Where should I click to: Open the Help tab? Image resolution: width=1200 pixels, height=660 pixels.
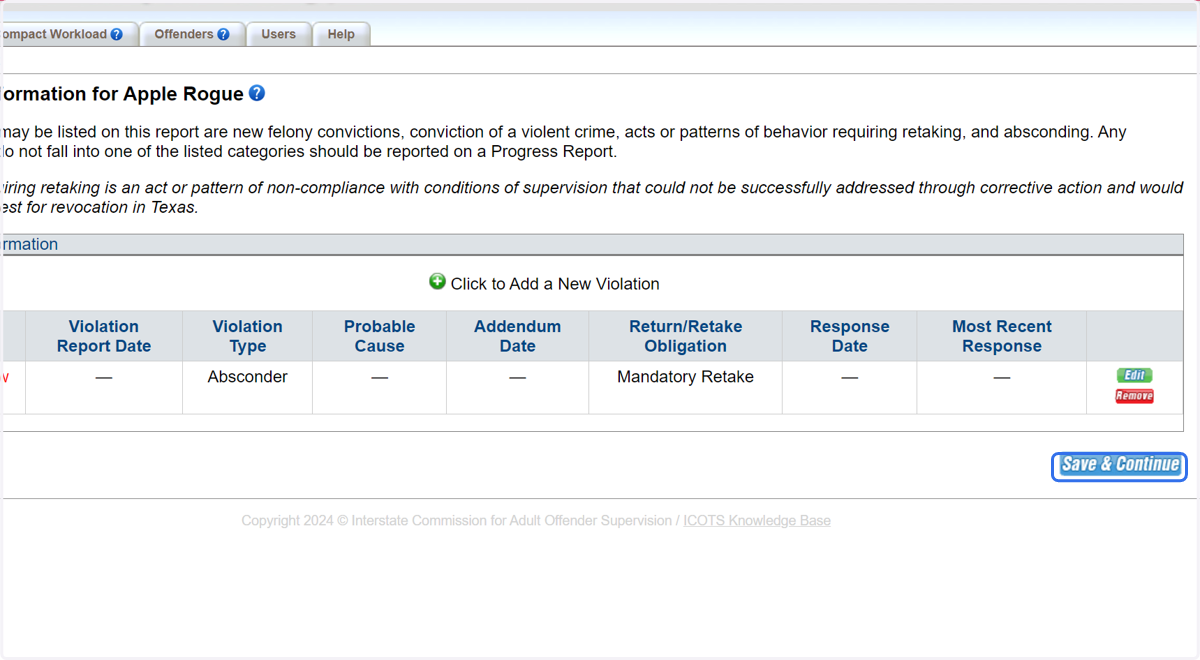(341, 34)
